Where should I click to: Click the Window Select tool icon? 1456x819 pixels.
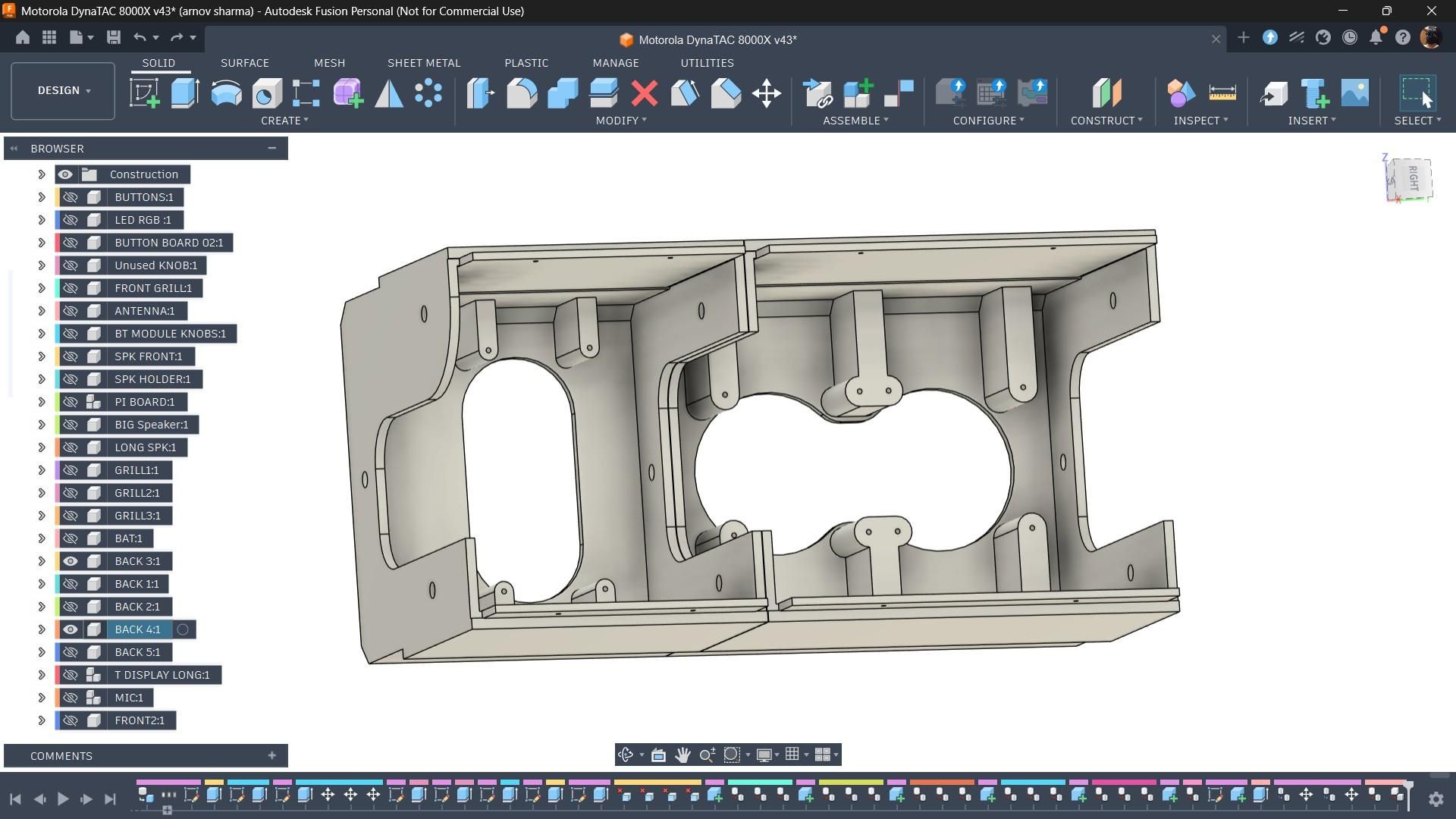click(x=1417, y=93)
